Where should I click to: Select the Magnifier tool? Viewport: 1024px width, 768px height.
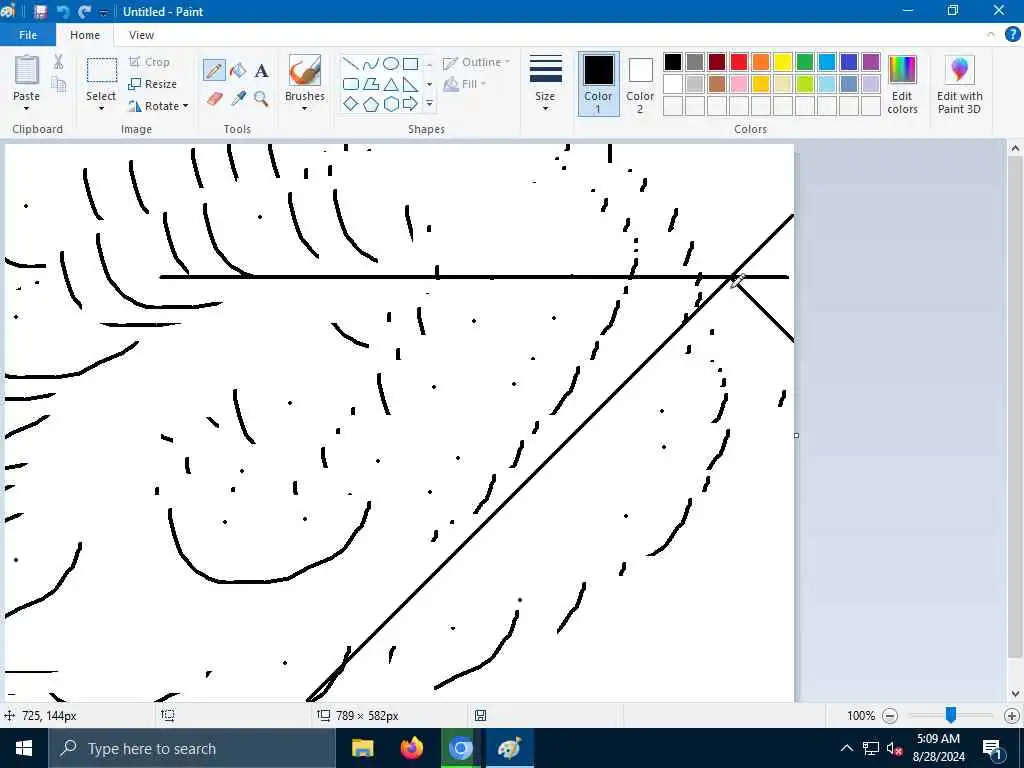261,99
